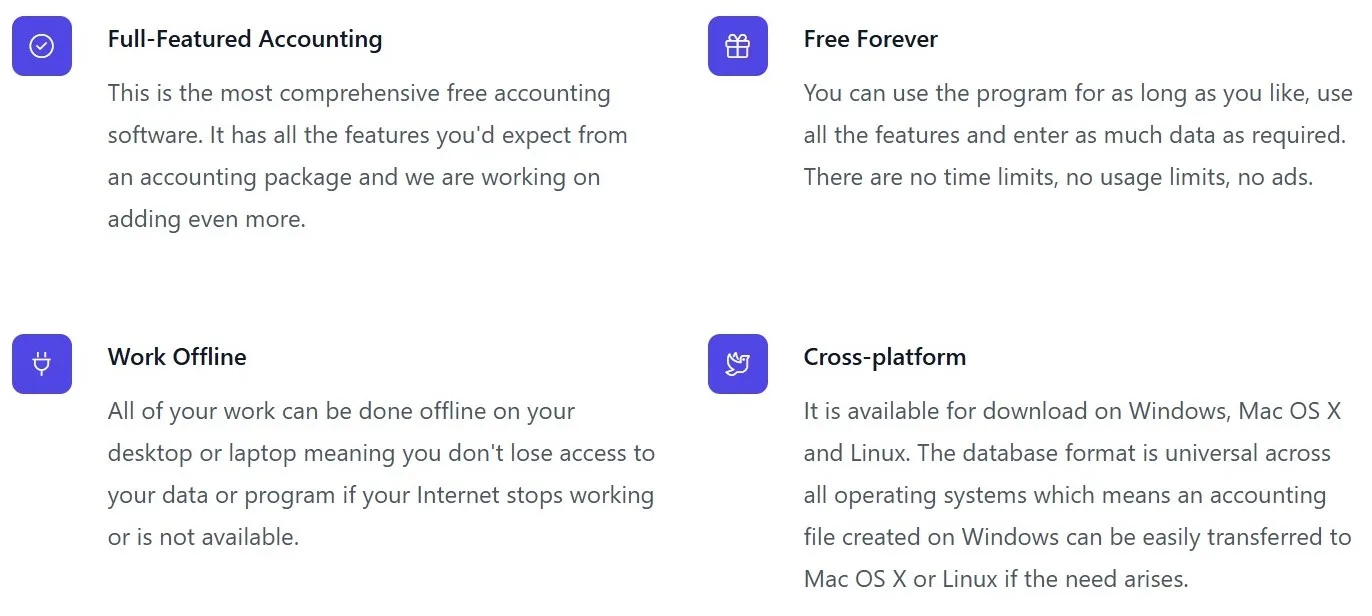Click the line "All of your work can be done"

[341, 411]
